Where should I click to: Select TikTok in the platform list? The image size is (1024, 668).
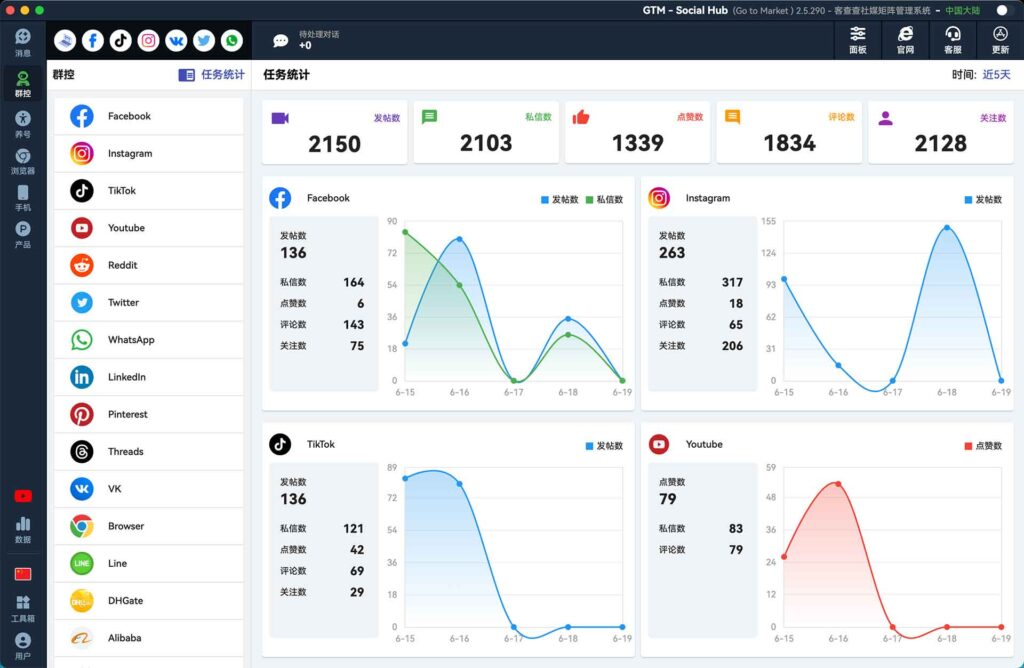click(149, 191)
